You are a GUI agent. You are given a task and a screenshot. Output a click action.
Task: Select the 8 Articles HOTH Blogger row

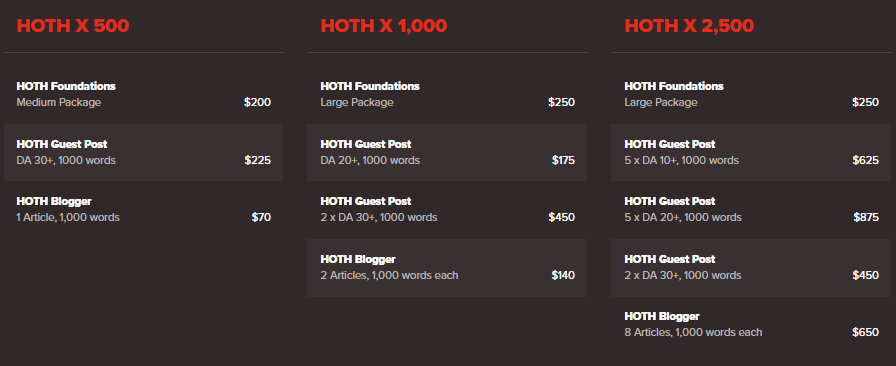pos(751,325)
